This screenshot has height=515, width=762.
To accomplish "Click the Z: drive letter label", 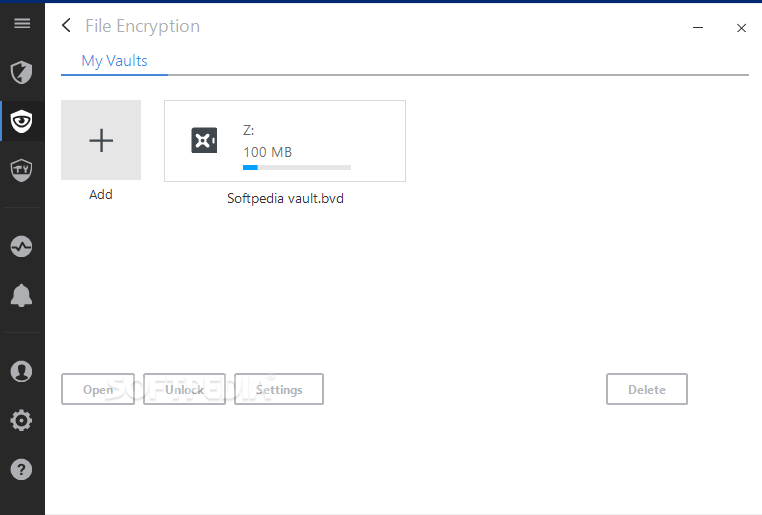I will pos(248,130).
